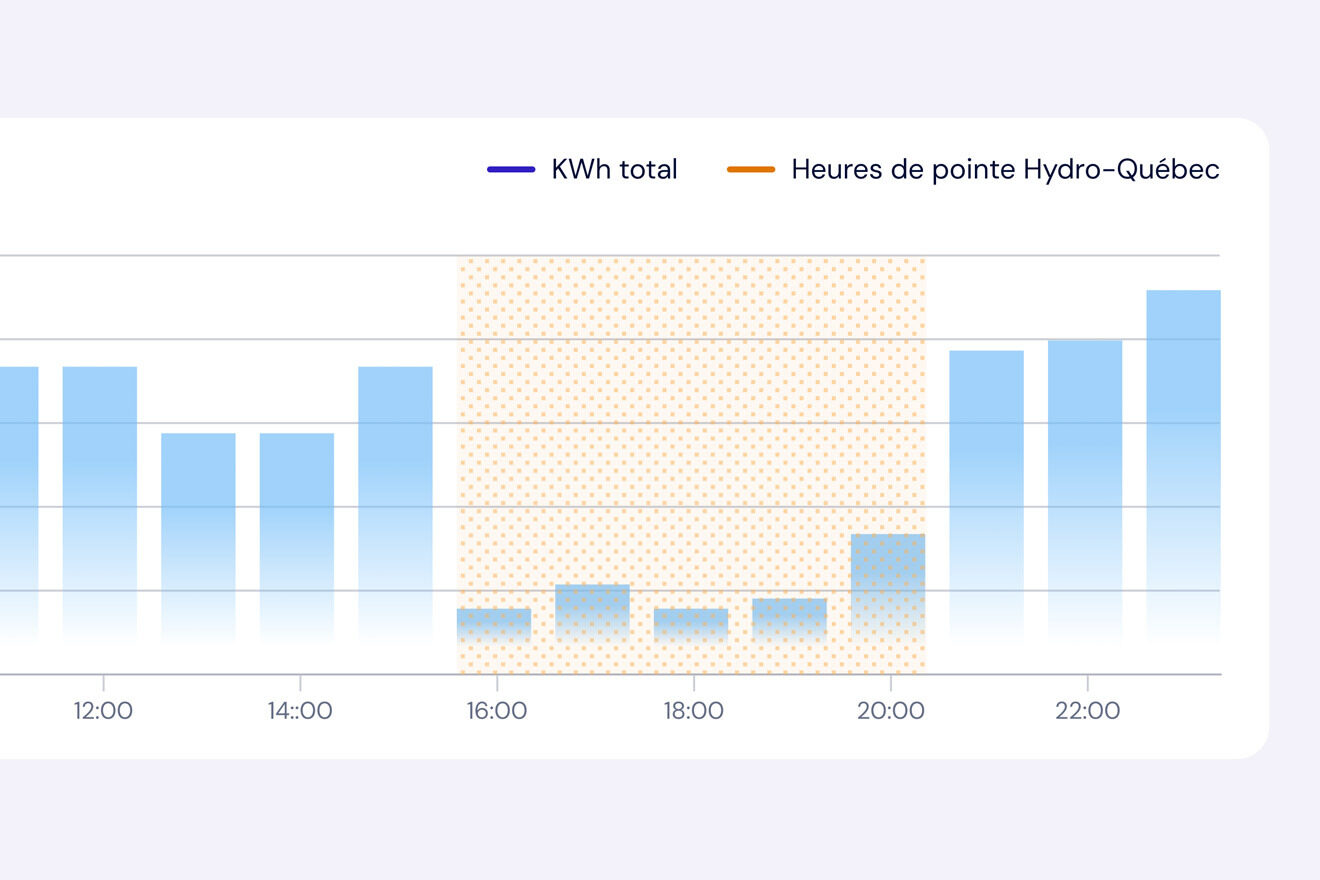1320x880 pixels.
Task: Click the 22:00 axis label
Action: point(1087,711)
